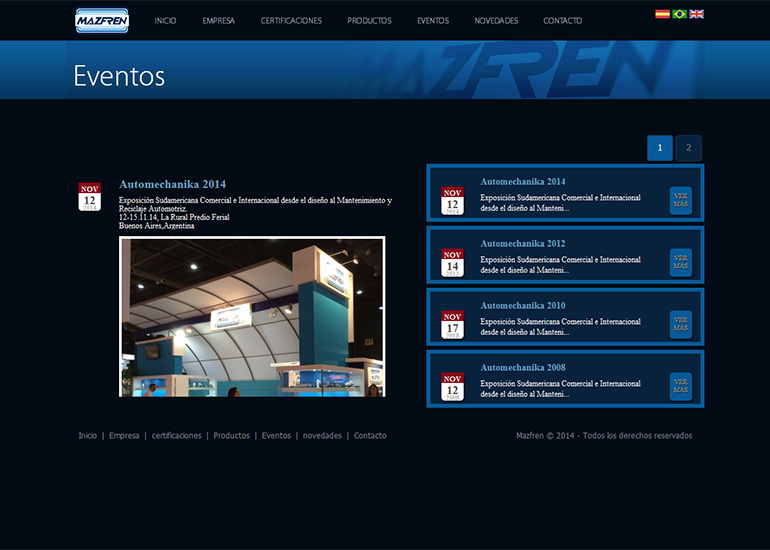Image resolution: width=770 pixels, height=550 pixels.
Task: Open CERTIFICACIONES in the top navigation
Action: click(291, 21)
